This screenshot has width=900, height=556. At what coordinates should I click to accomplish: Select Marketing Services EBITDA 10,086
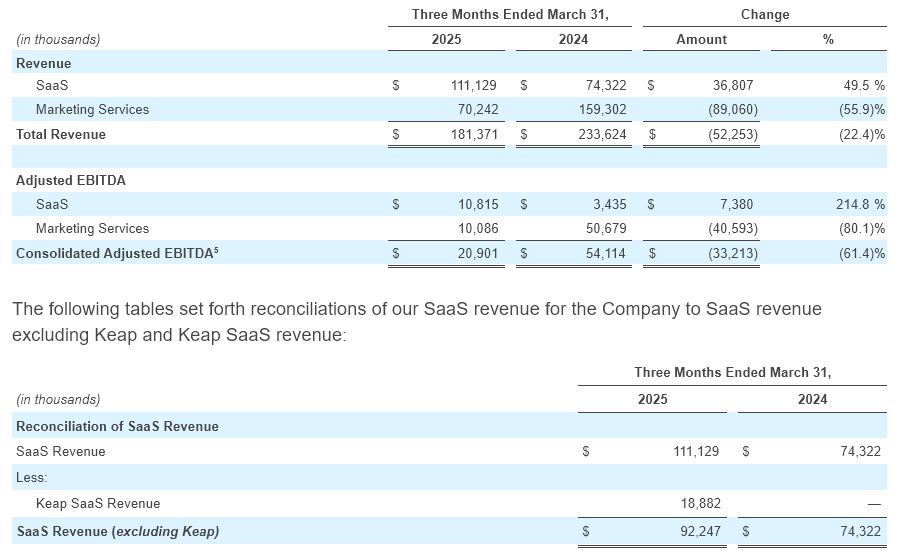478,229
